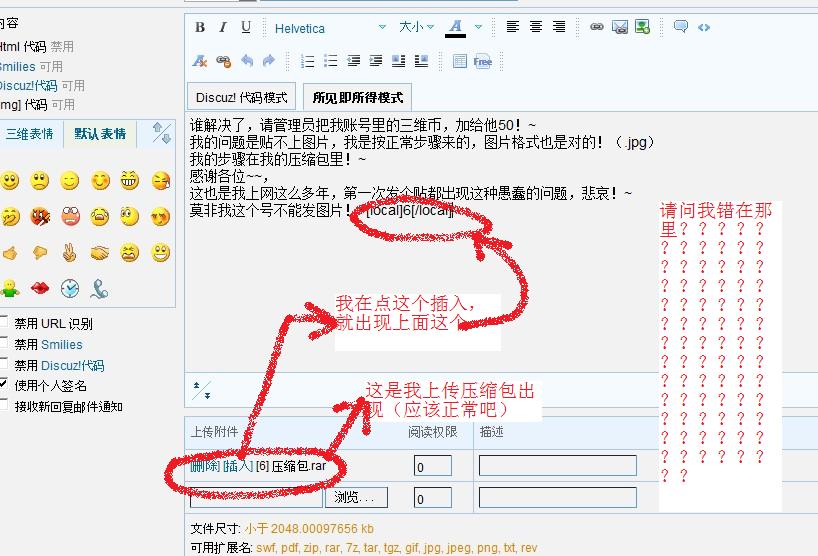Viewport: 818px width, 556px height.
Task: Focus the 阅读权限 field for 压缩包.rar
Action: point(433,465)
